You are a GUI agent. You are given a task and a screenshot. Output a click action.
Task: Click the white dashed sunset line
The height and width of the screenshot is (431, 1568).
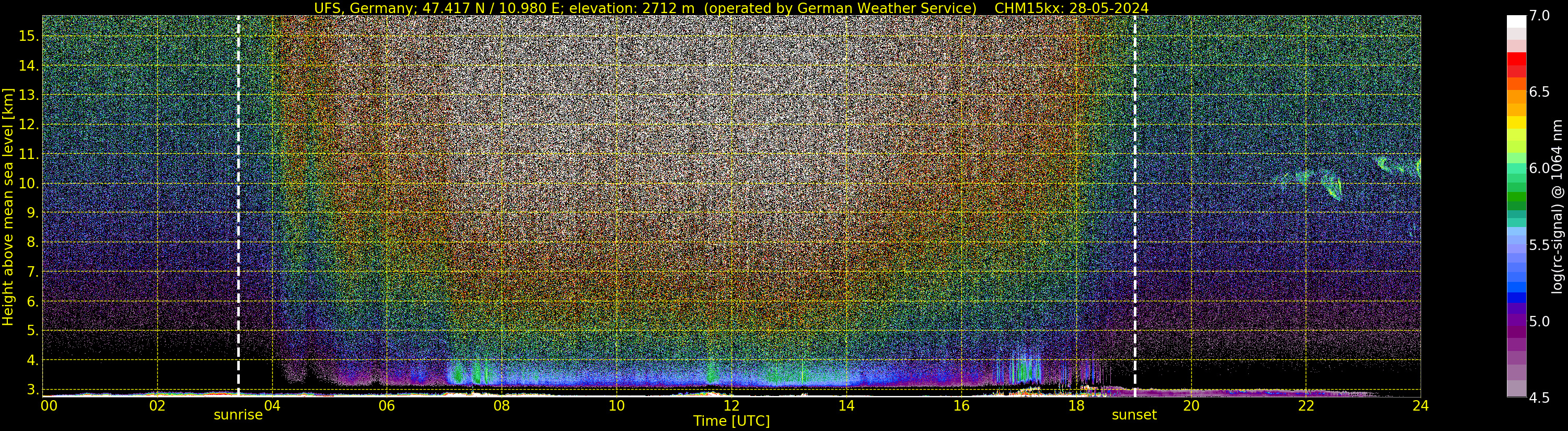coord(1135,206)
